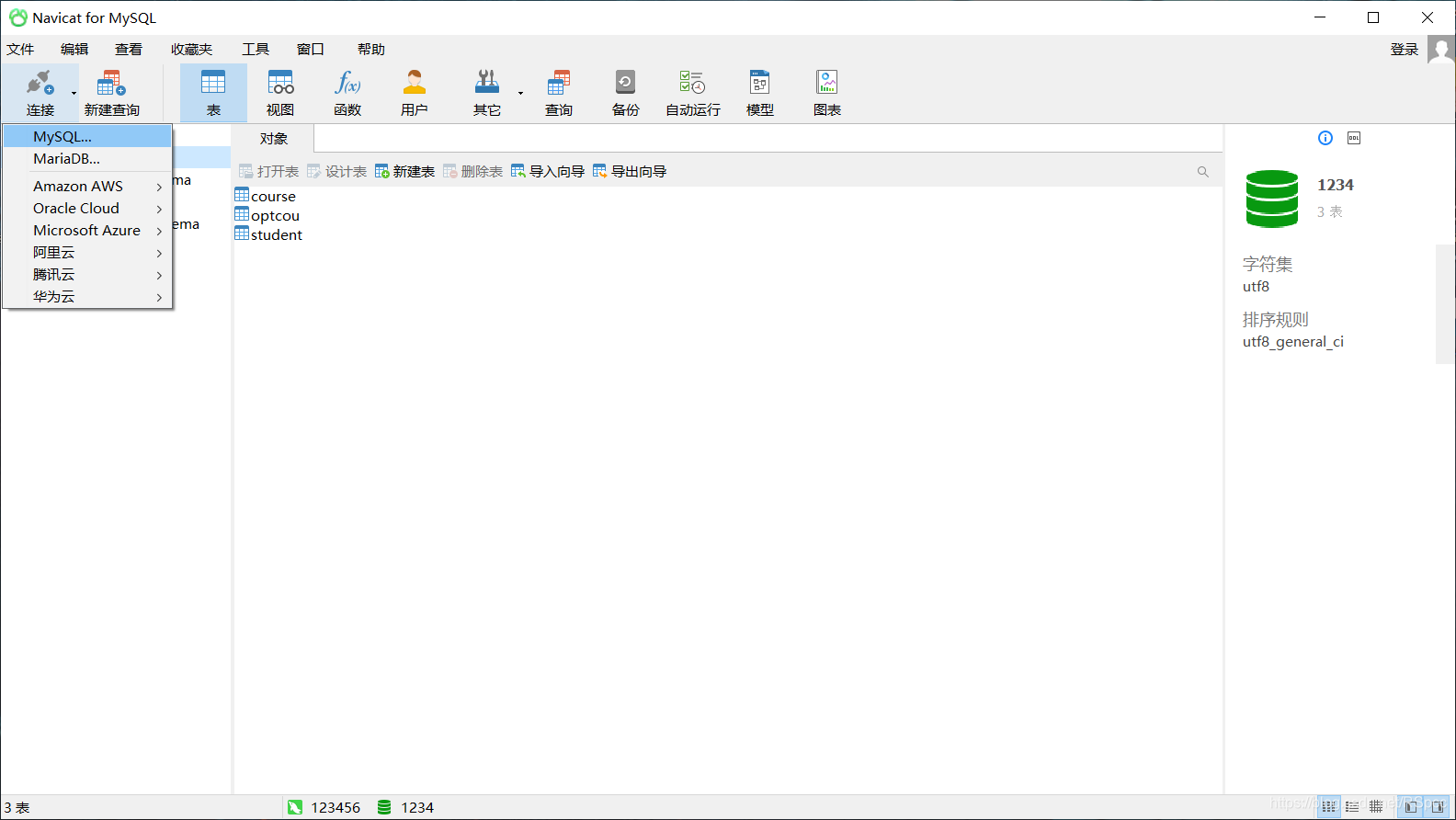Open the 模型 (Model) toolbar icon

[x=759, y=83]
